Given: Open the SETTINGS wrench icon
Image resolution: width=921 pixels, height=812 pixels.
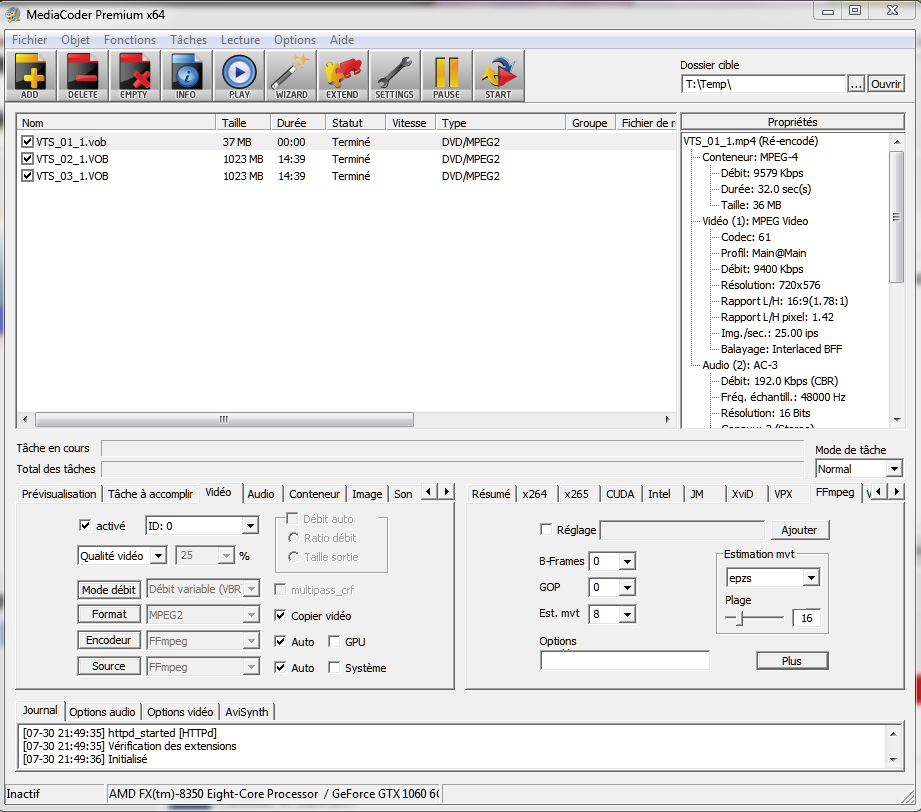Looking at the screenshot, I should coord(394,76).
